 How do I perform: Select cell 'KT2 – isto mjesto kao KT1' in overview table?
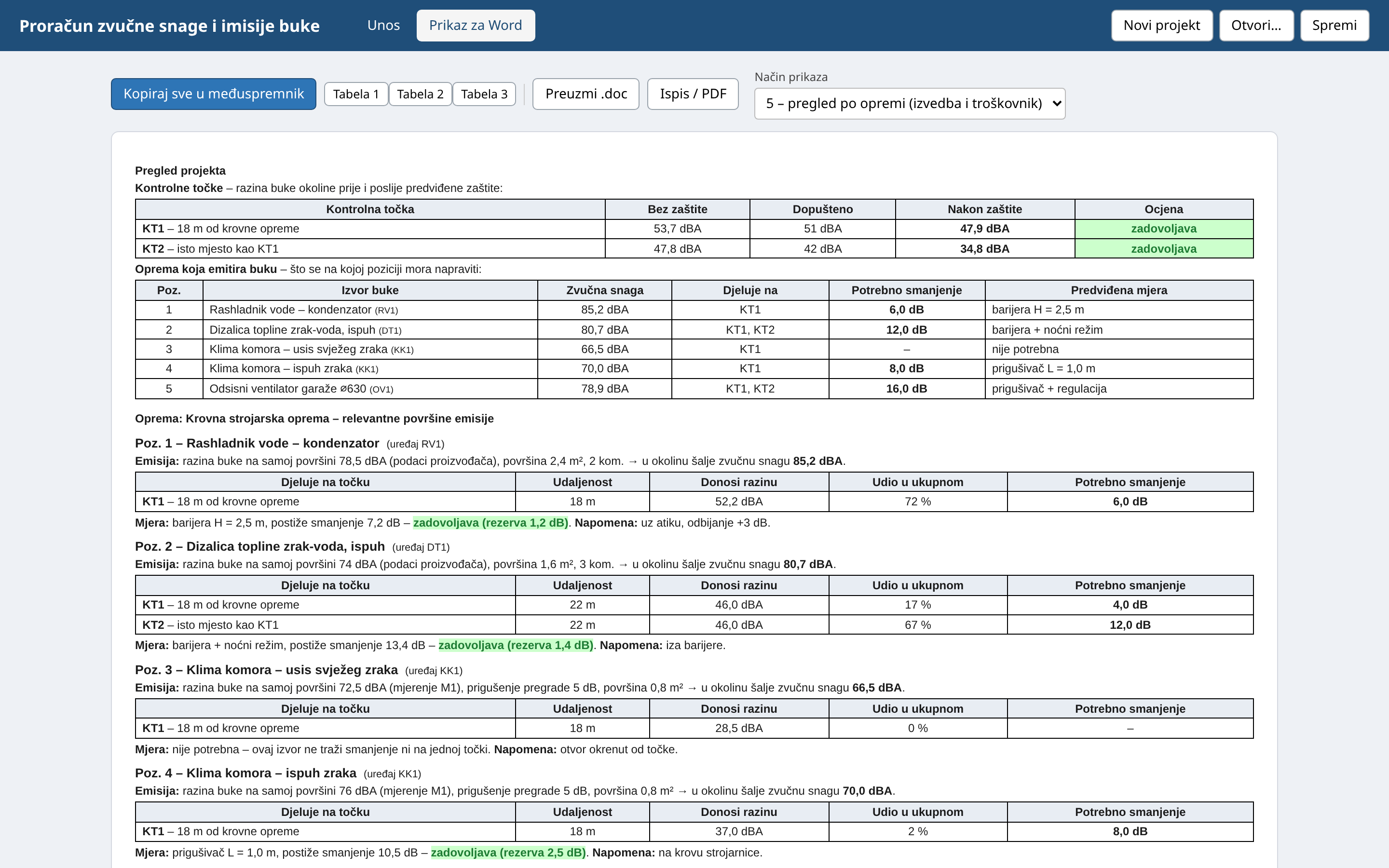(x=370, y=248)
